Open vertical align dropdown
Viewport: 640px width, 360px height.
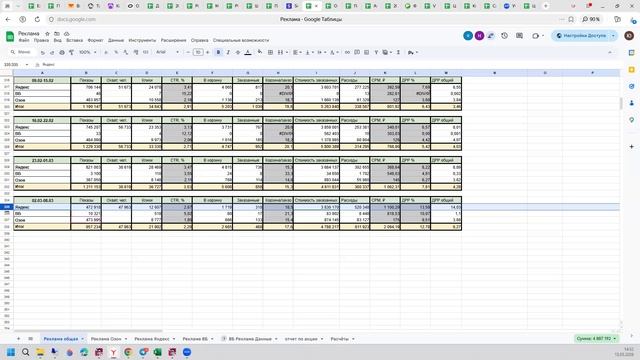(x=309, y=52)
